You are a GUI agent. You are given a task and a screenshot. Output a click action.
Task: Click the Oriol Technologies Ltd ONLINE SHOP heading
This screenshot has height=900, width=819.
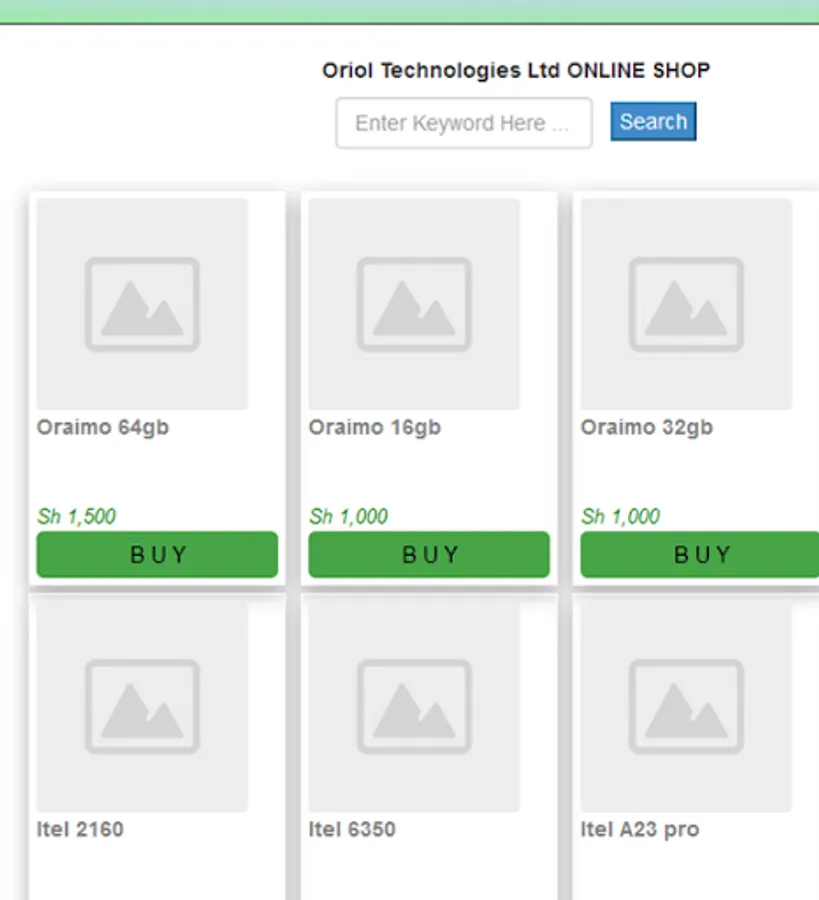tap(516, 71)
